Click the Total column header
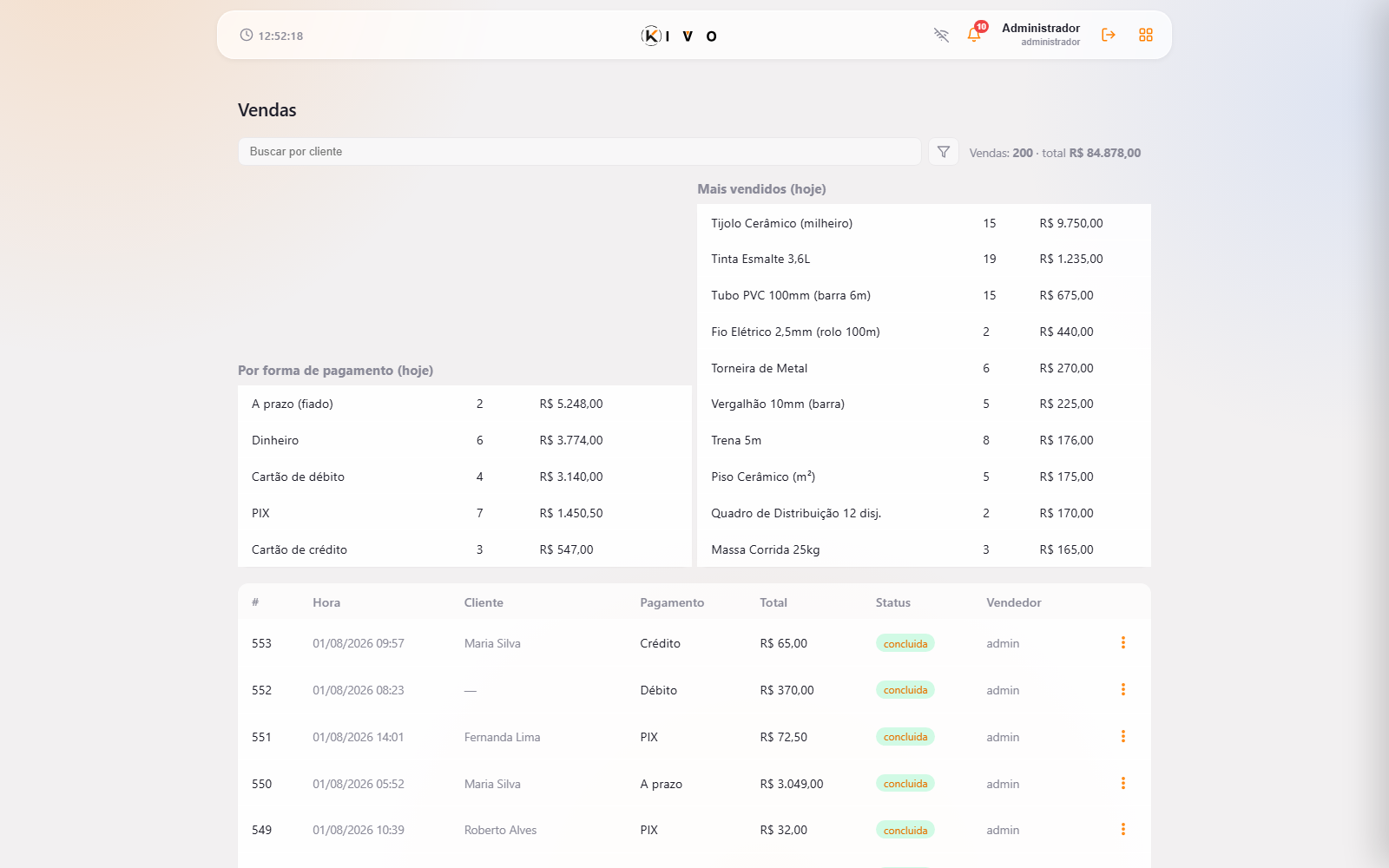The height and width of the screenshot is (868, 1389). [773, 602]
